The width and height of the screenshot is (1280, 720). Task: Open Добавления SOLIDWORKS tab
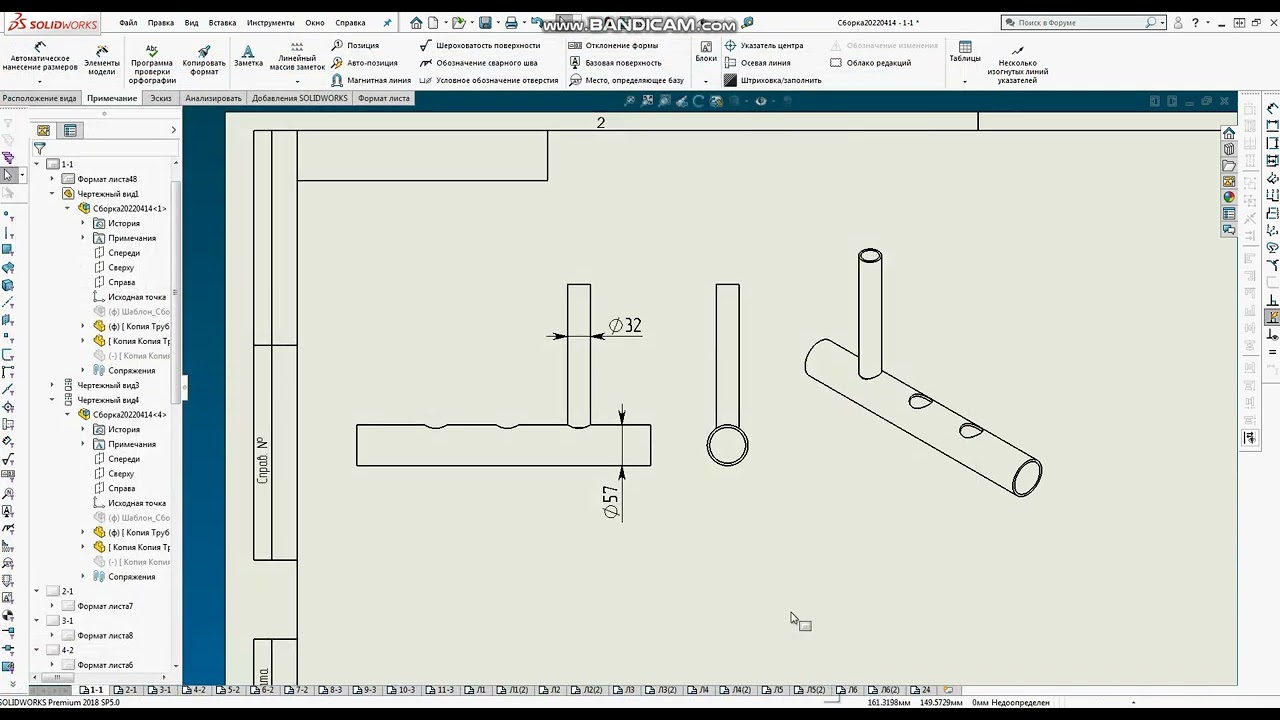coord(300,98)
